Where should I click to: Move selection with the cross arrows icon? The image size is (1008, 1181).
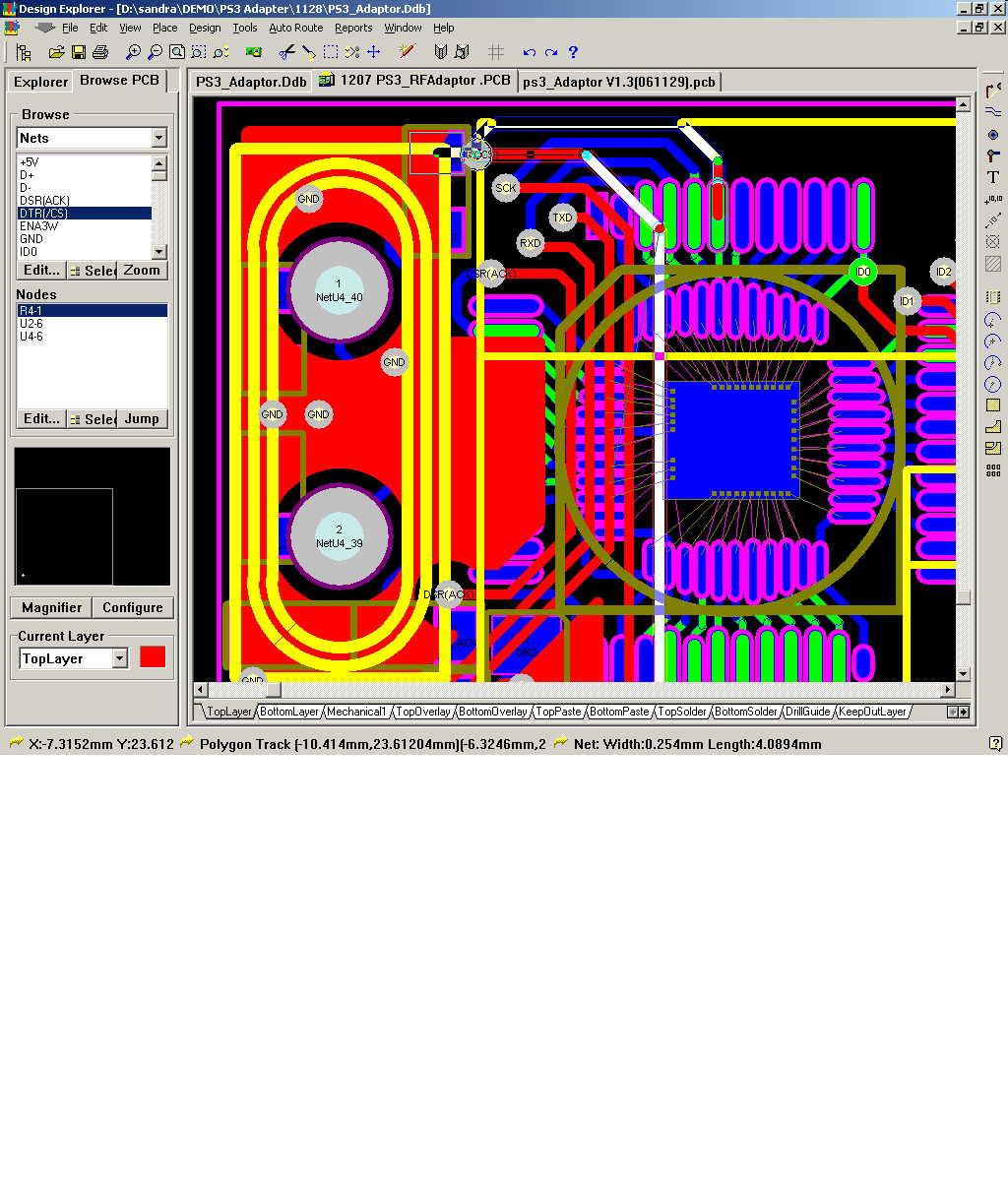coord(373,52)
